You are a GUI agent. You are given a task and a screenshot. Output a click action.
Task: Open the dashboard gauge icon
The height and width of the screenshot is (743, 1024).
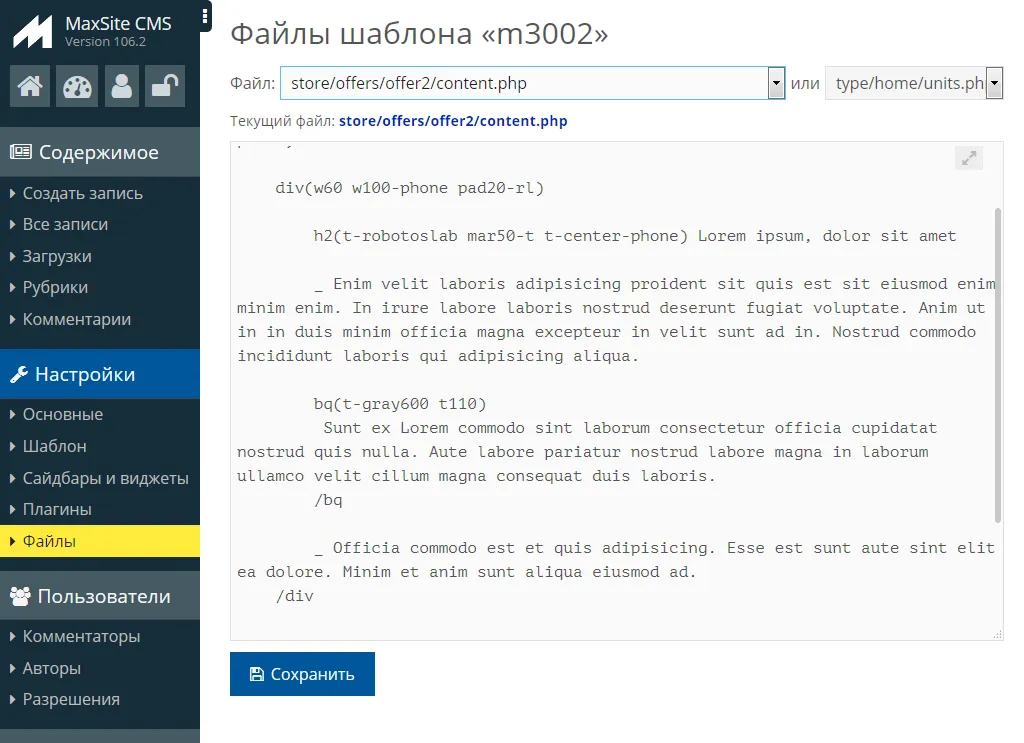76,87
